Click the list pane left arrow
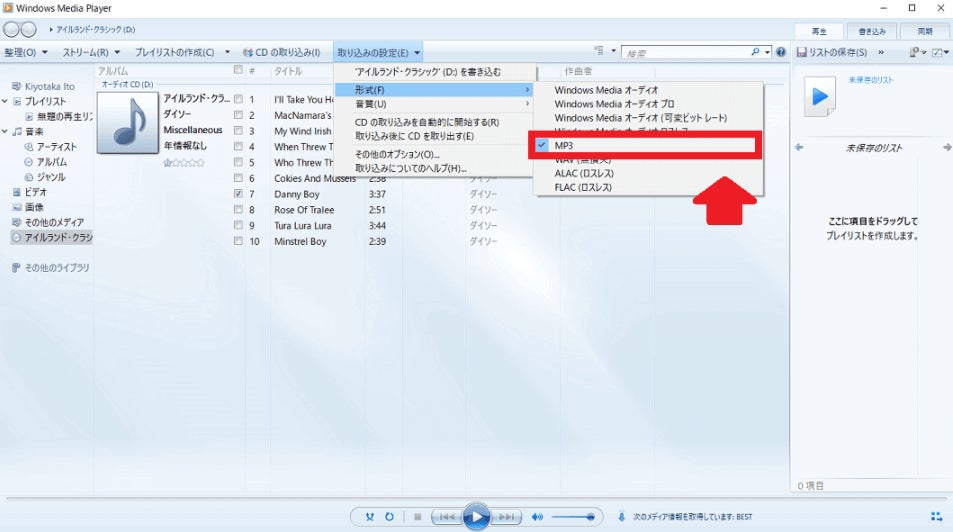The height and width of the screenshot is (532, 953). [799, 148]
